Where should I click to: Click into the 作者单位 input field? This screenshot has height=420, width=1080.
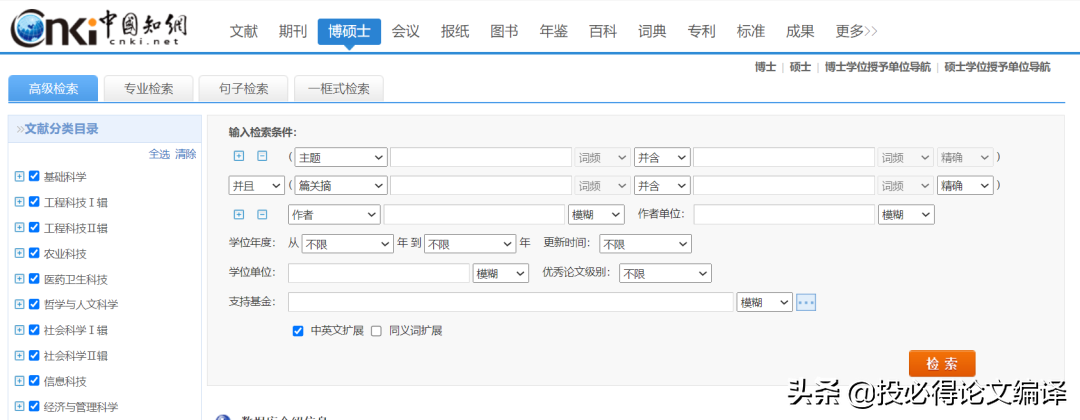coord(784,214)
